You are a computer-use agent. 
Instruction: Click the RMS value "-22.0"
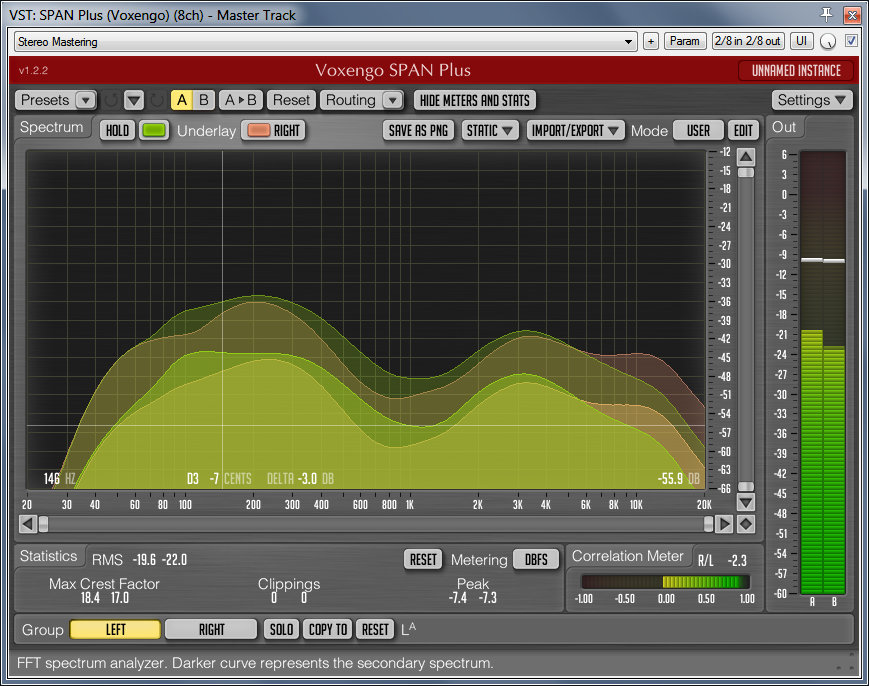pyautogui.click(x=174, y=560)
